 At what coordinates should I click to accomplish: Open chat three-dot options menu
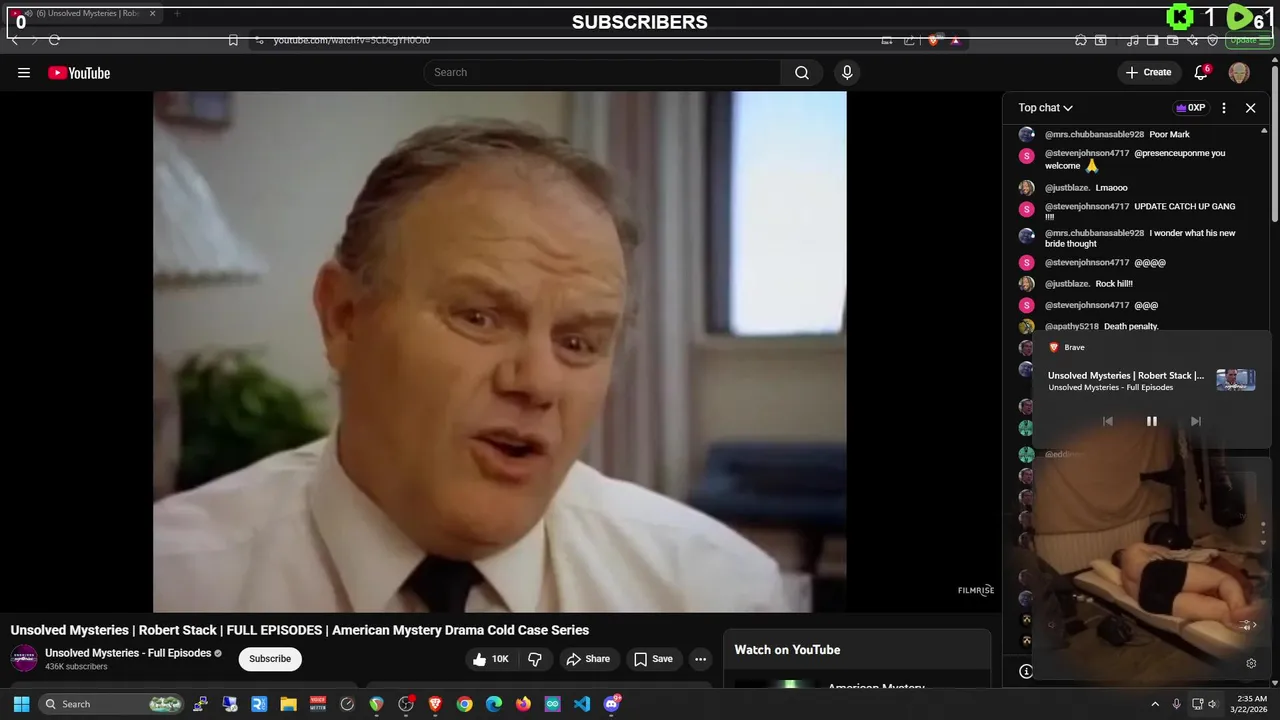coord(1224,108)
